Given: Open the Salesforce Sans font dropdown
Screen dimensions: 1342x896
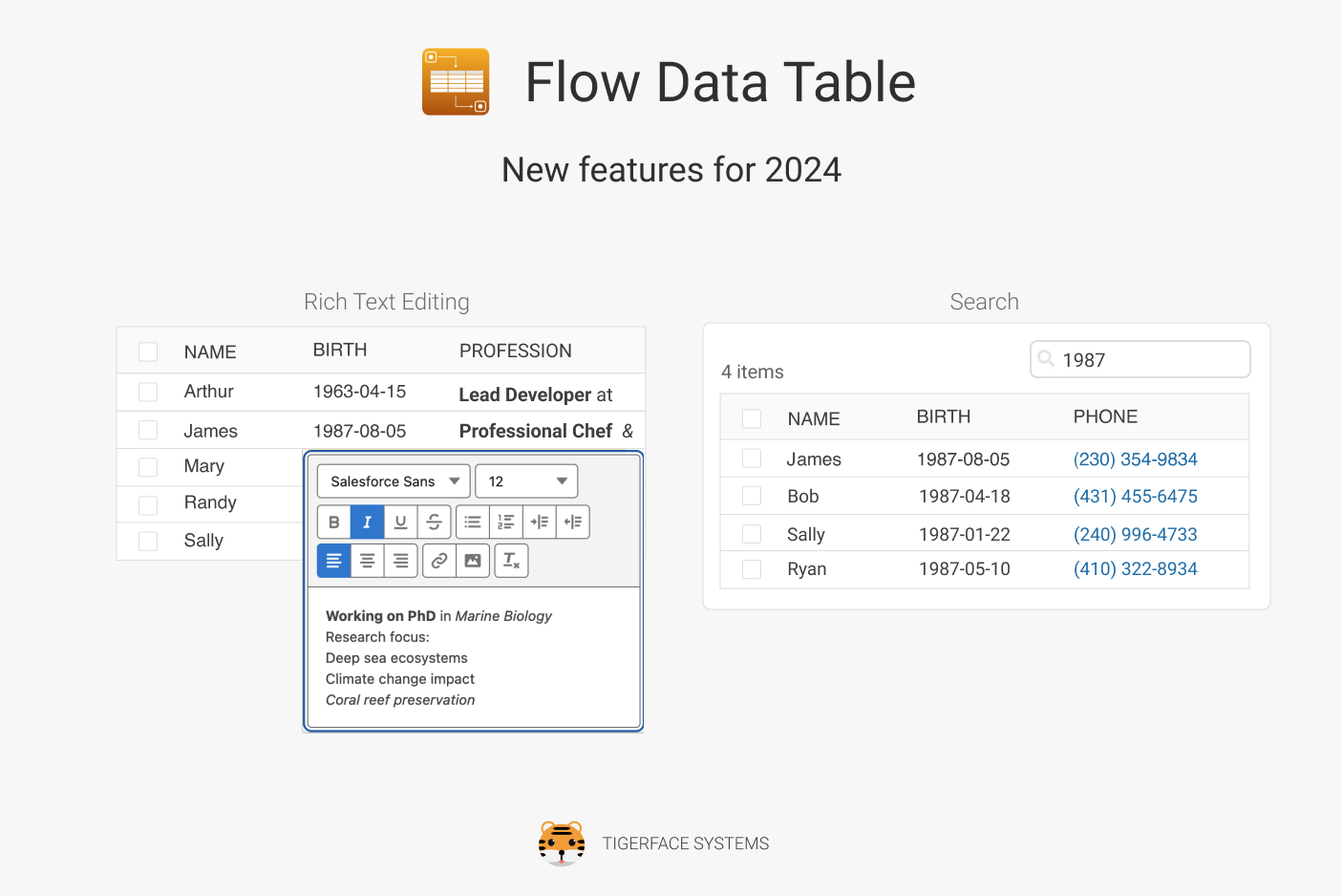Looking at the screenshot, I should 394,481.
